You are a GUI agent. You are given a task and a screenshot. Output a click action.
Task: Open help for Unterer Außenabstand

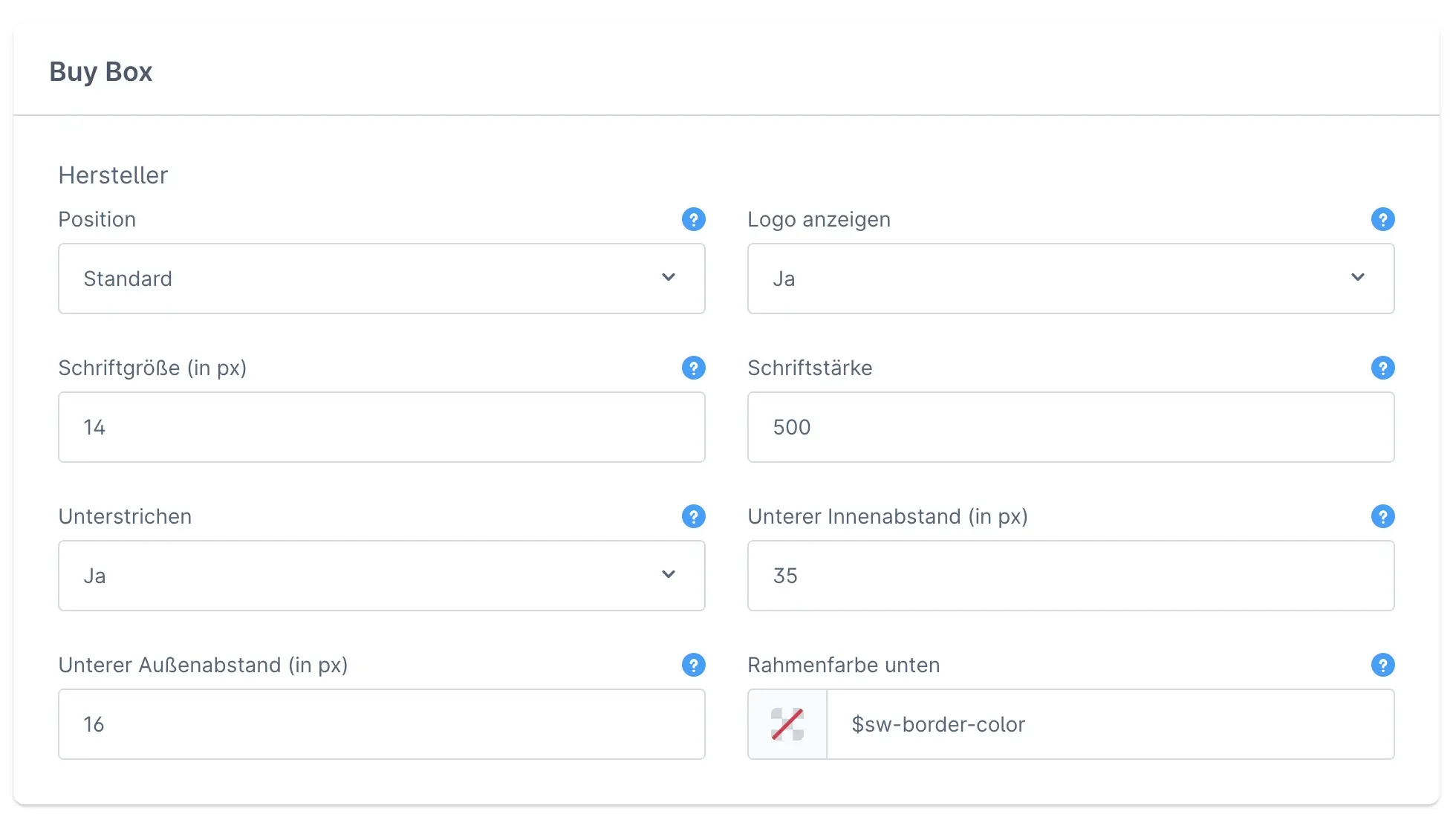(693, 665)
